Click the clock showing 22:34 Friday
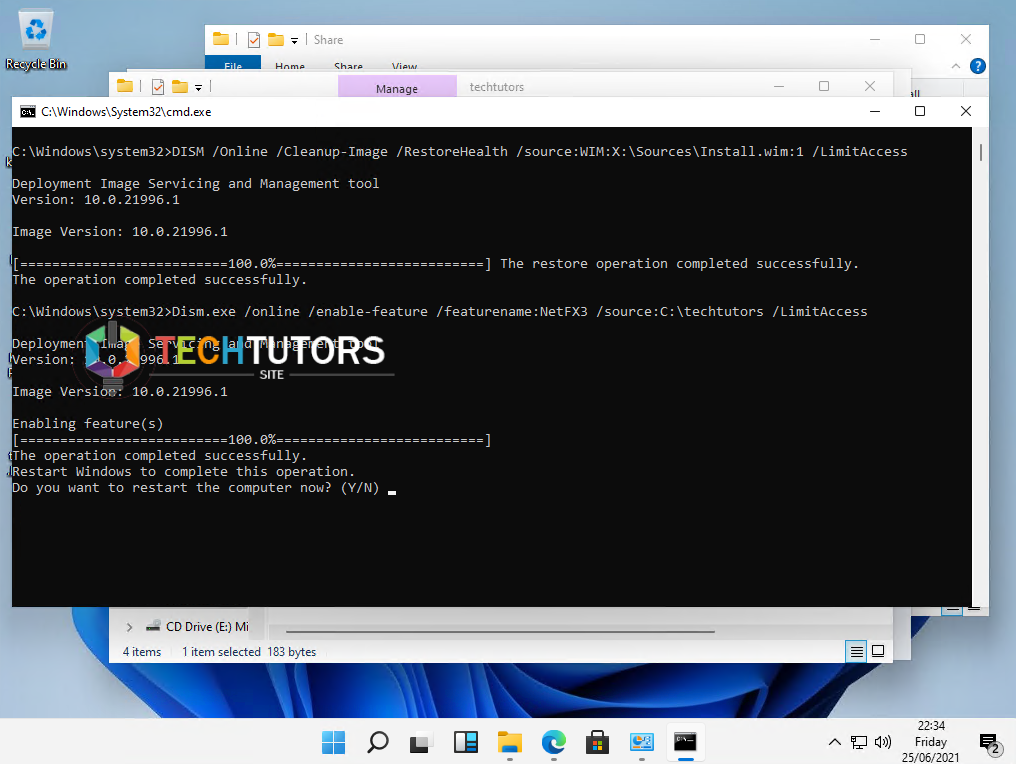 click(930, 741)
